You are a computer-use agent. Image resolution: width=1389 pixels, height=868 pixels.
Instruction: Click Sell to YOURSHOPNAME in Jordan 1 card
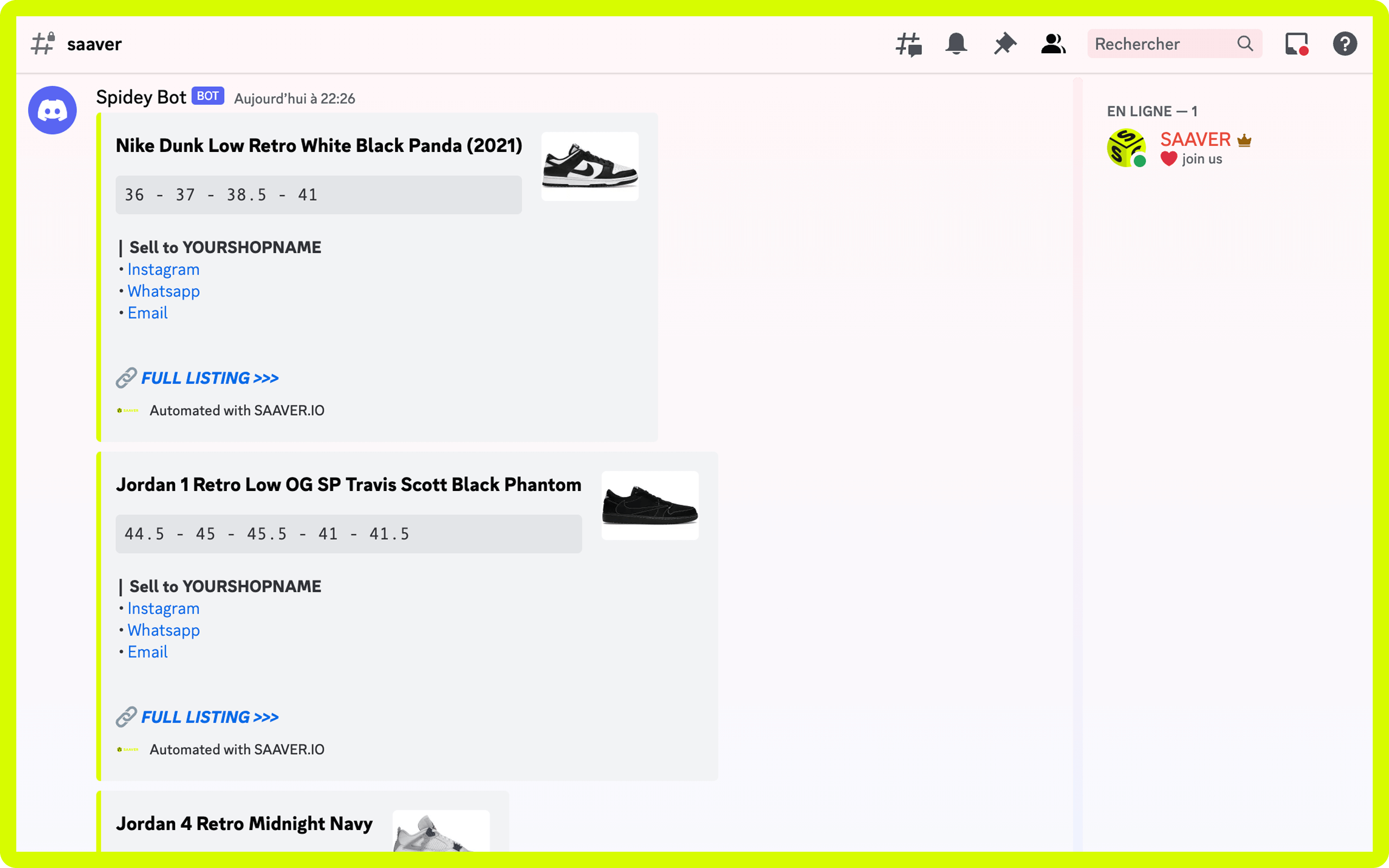[225, 586]
